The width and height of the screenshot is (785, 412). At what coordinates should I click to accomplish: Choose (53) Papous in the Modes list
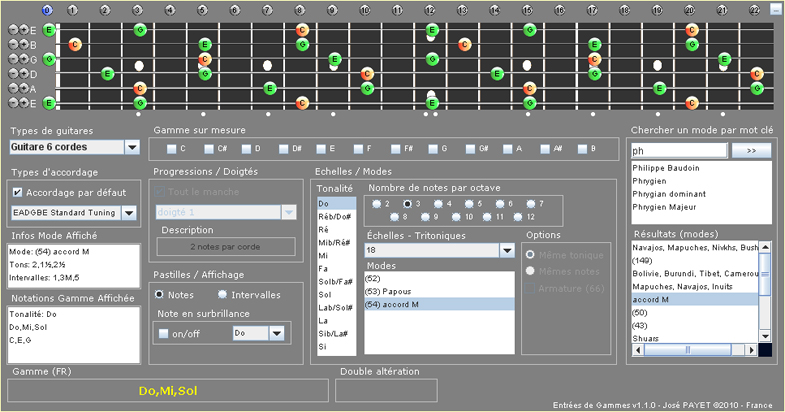(390, 290)
